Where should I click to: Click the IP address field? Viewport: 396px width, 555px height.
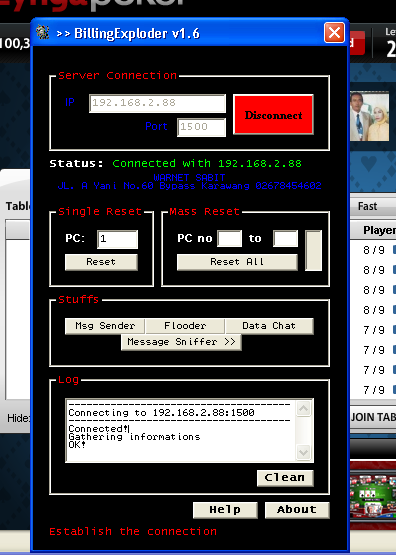[157, 103]
